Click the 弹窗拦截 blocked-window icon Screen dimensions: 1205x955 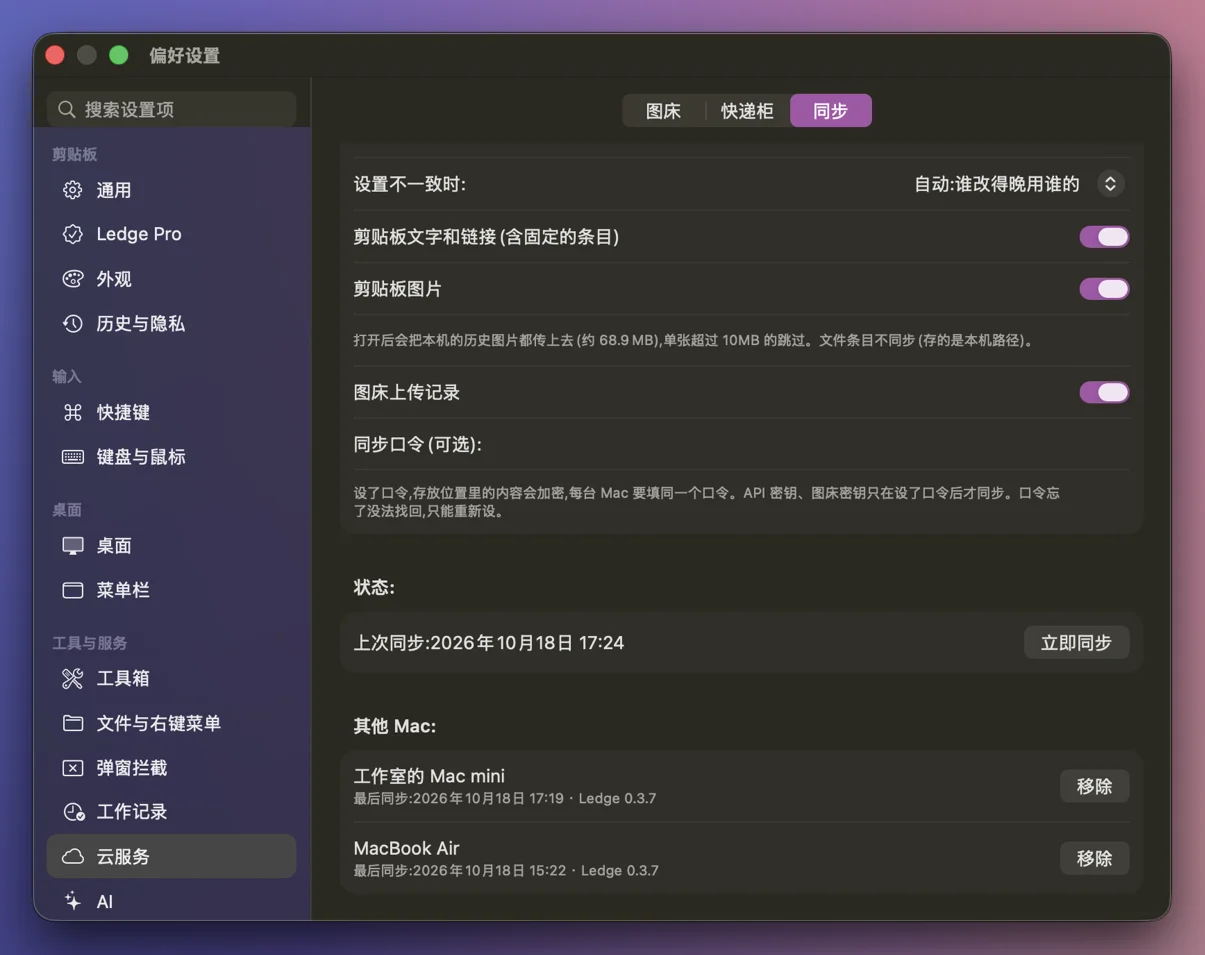(x=73, y=768)
